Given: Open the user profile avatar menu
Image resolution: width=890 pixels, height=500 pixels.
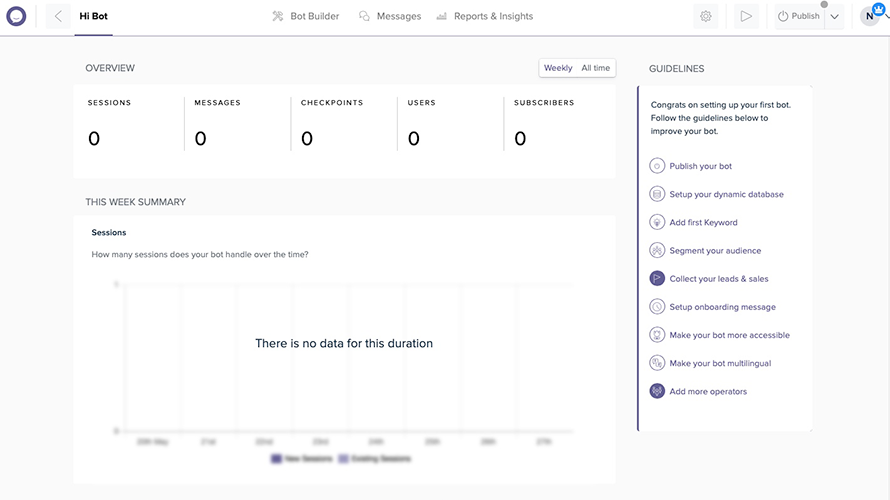Looking at the screenshot, I should click(870, 16).
